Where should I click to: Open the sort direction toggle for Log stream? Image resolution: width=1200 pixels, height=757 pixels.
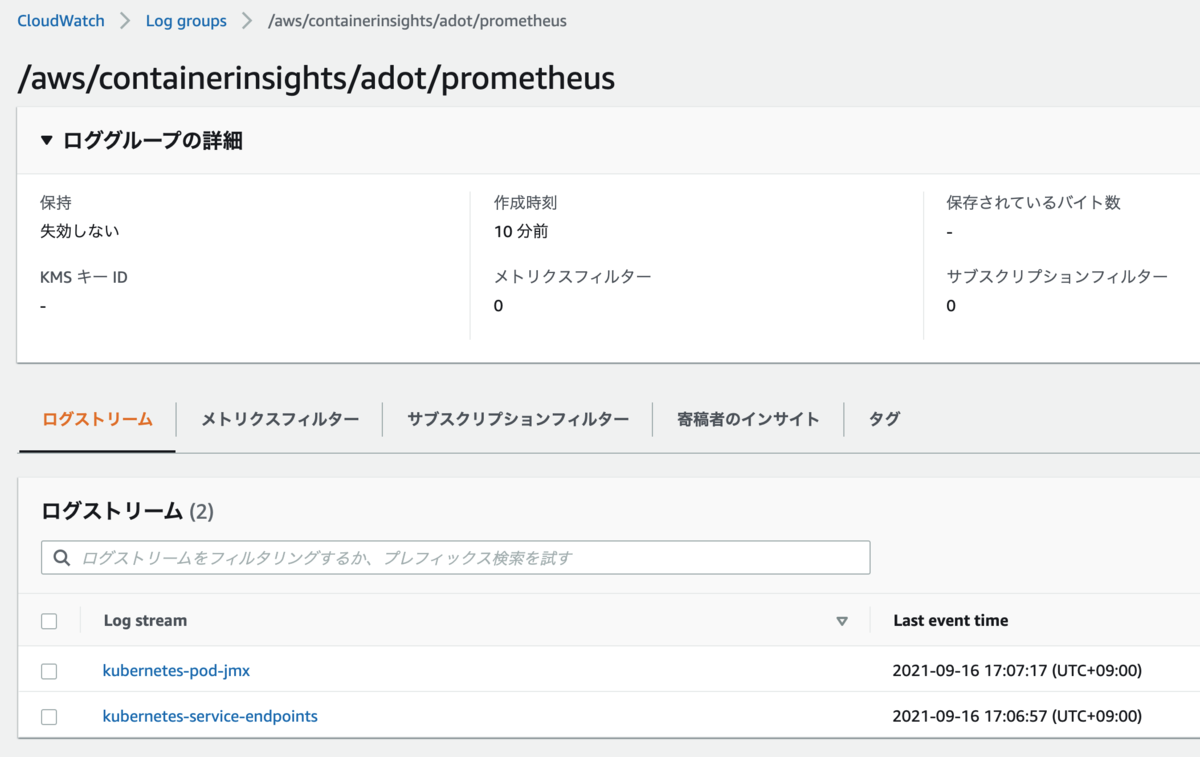tap(843, 620)
